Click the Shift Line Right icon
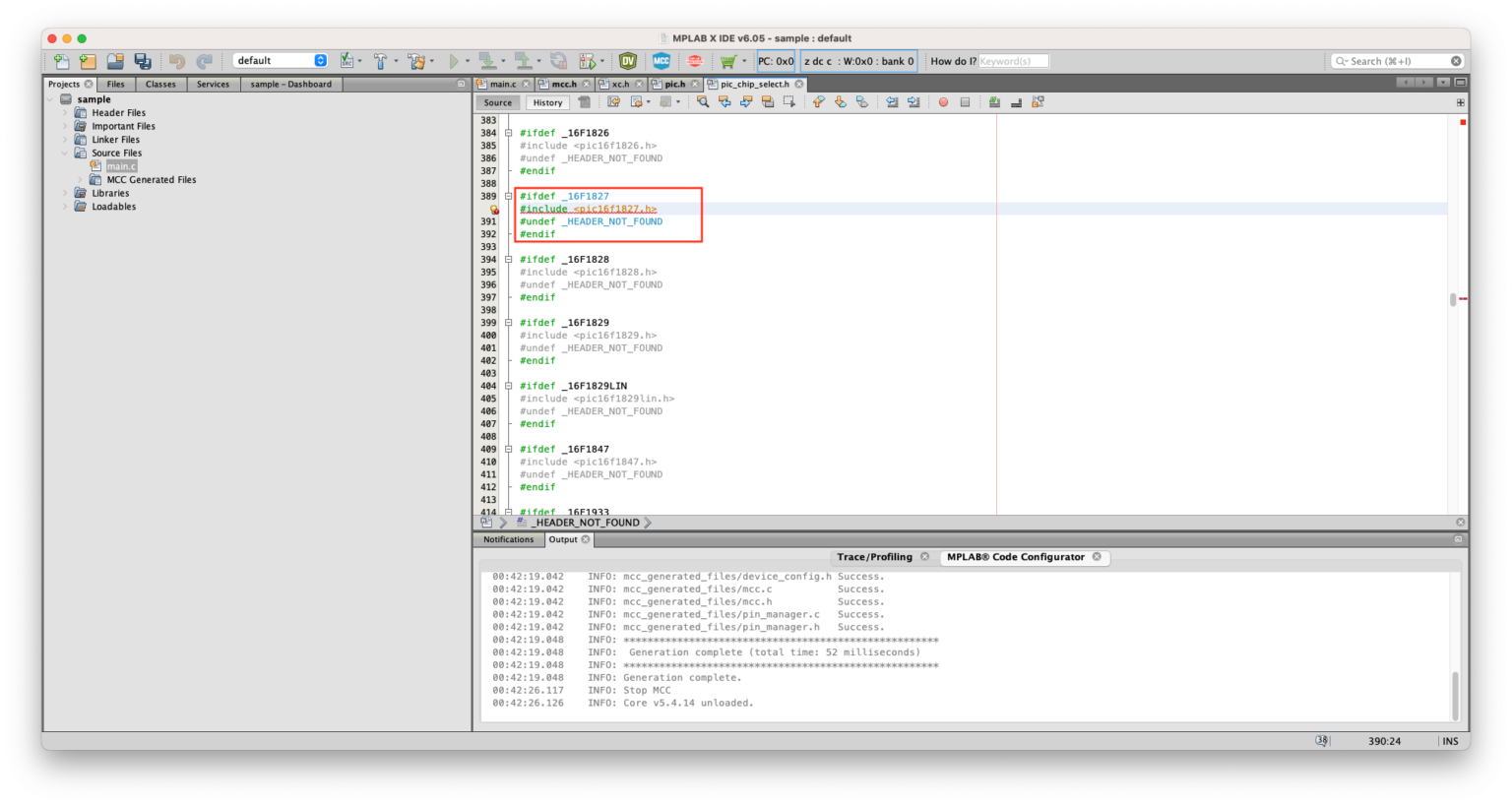This screenshot has height=805, width=1512. tap(913, 102)
